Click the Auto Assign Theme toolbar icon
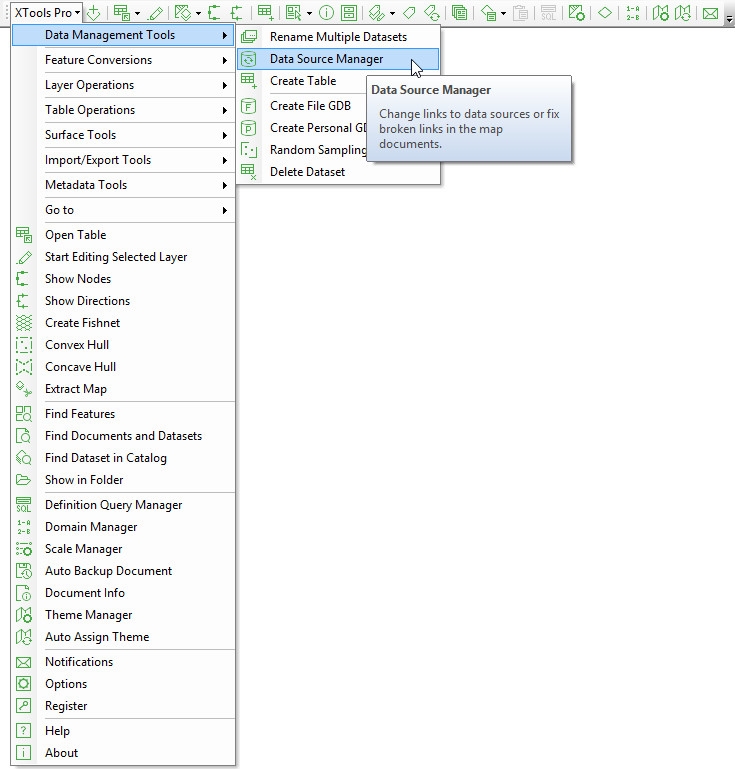Image resolution: width=735 pixels, height=769 pixels. pyautogui.click(x=683, y=13)
